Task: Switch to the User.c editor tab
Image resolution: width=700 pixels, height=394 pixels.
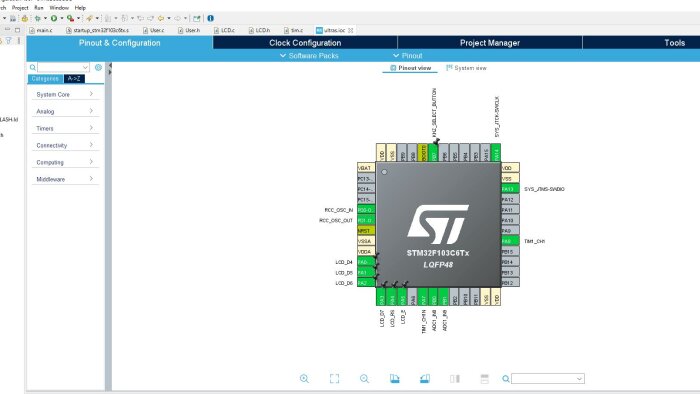Action: 153,30
